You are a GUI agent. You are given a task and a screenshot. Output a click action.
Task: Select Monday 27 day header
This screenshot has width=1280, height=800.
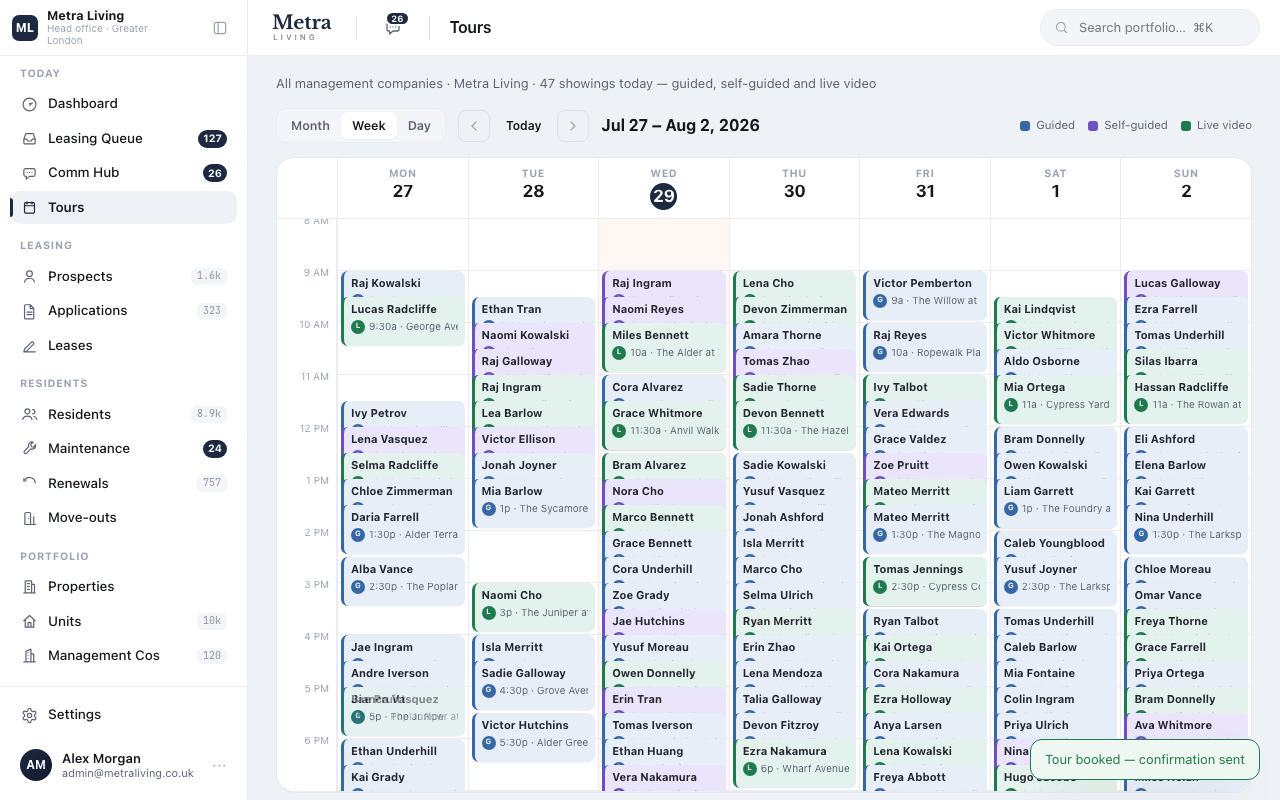pos(403,188)
